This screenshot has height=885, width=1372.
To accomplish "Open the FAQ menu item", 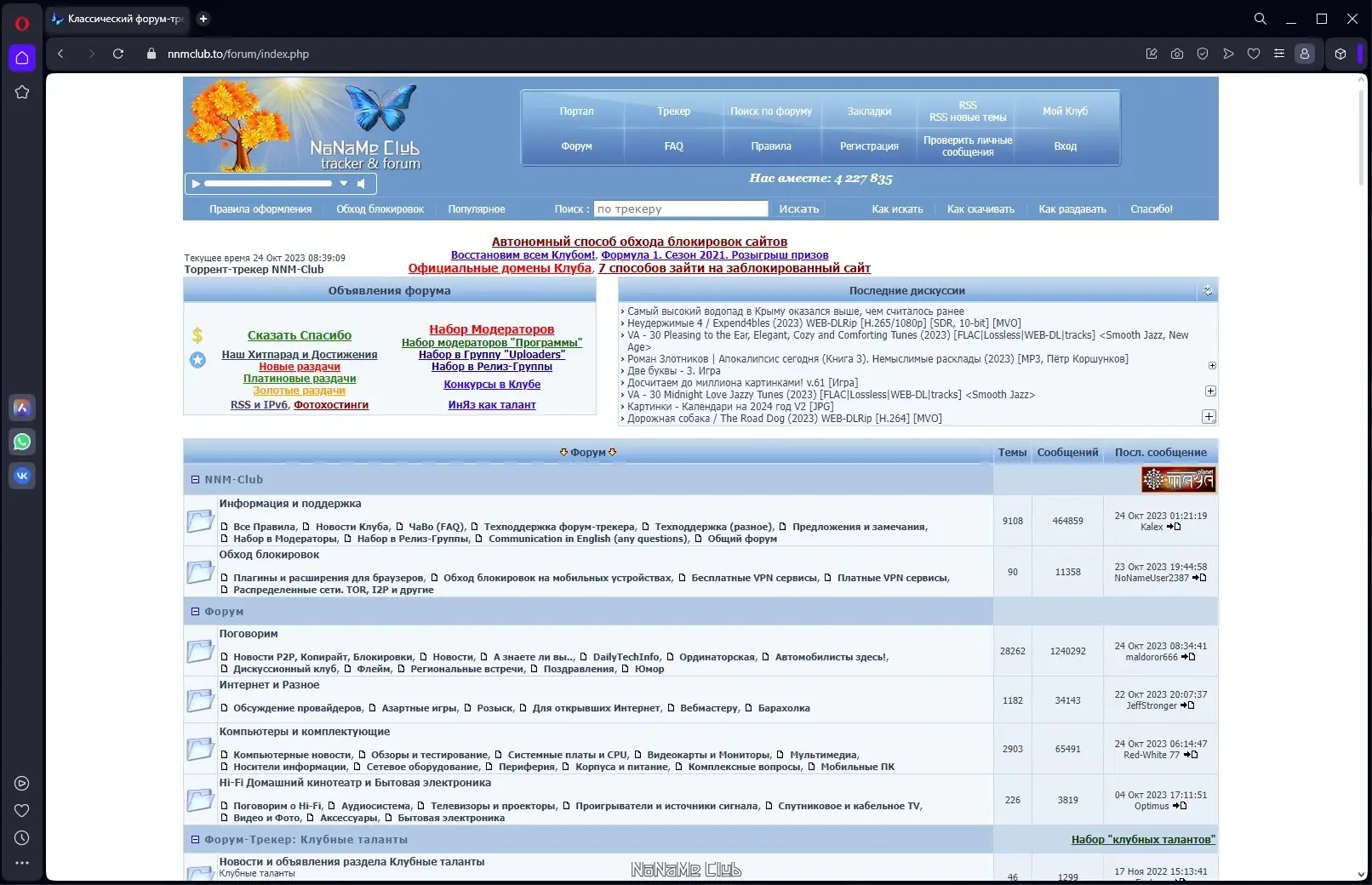I will [673, 146].
